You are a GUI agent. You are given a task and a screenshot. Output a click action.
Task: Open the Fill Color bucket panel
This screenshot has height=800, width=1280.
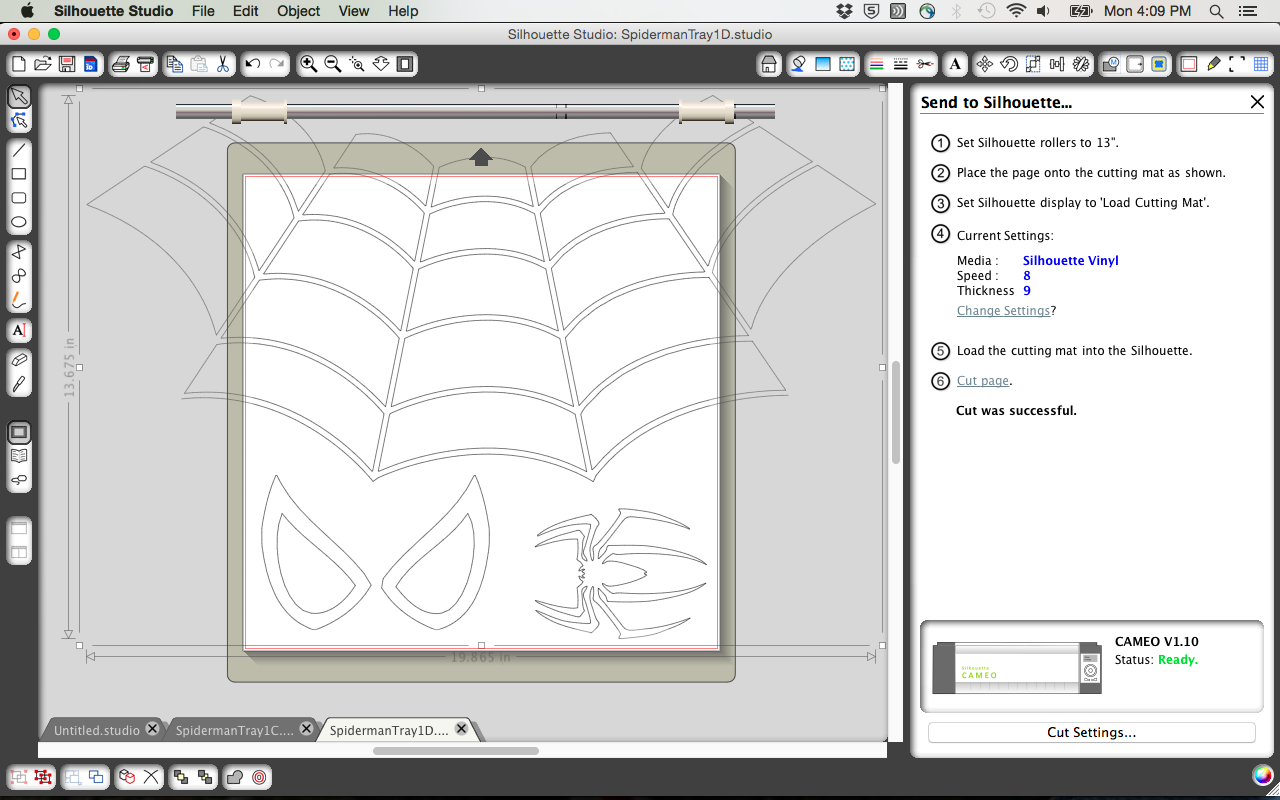click(798, 64)
